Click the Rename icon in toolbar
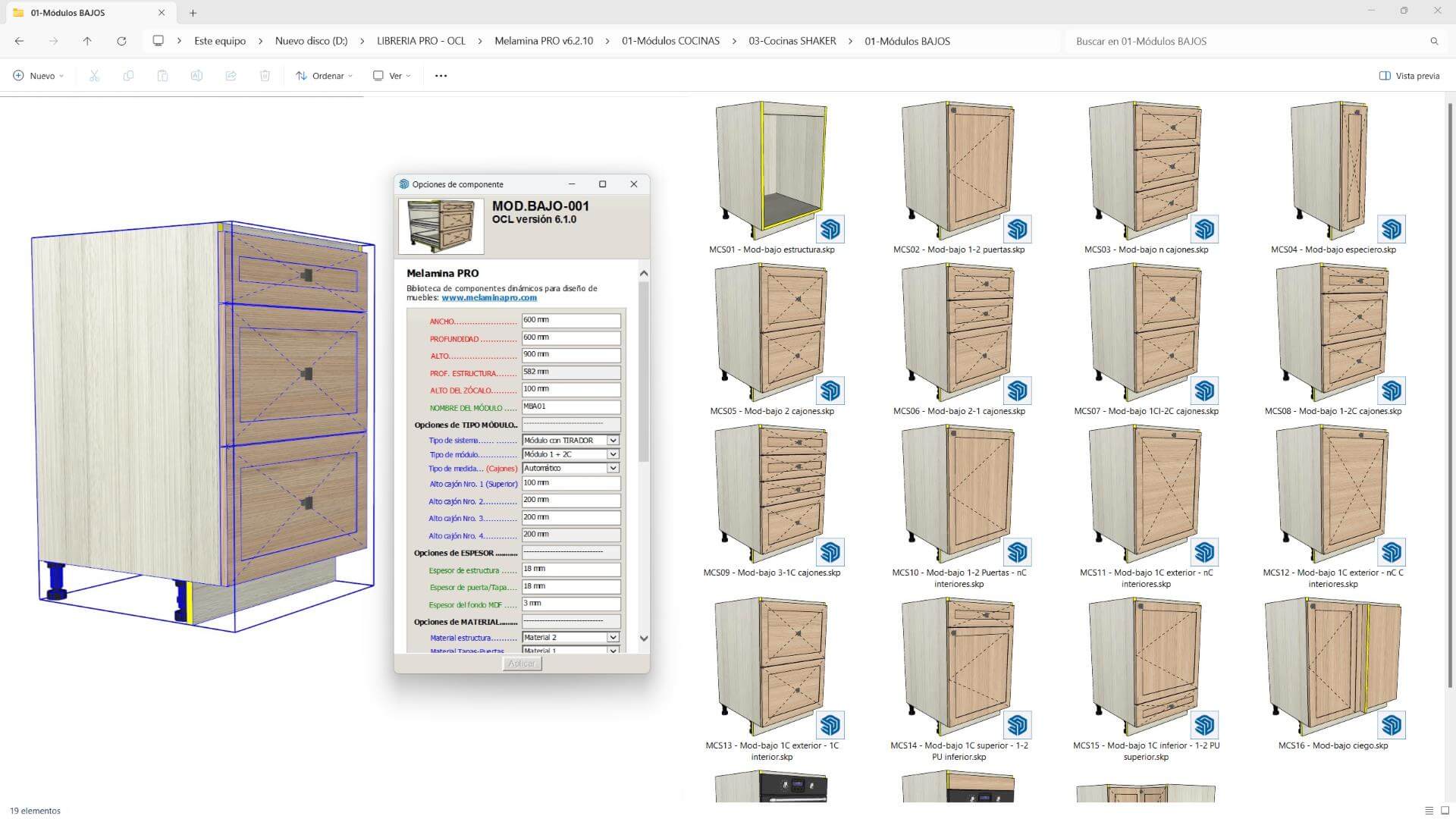Viewport: 1456px width, 819px height. [196, 76]
